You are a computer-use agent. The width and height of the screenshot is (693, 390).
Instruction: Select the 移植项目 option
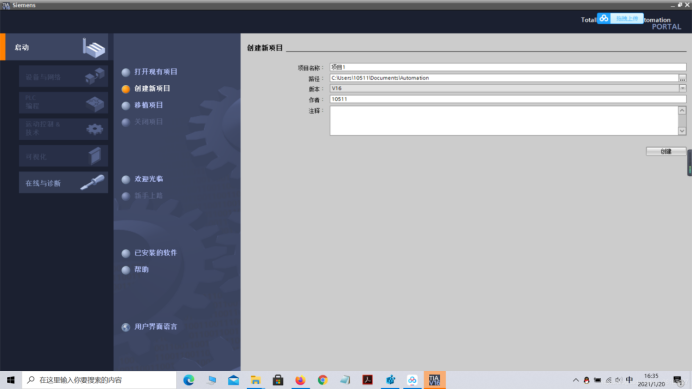point(148,105)
